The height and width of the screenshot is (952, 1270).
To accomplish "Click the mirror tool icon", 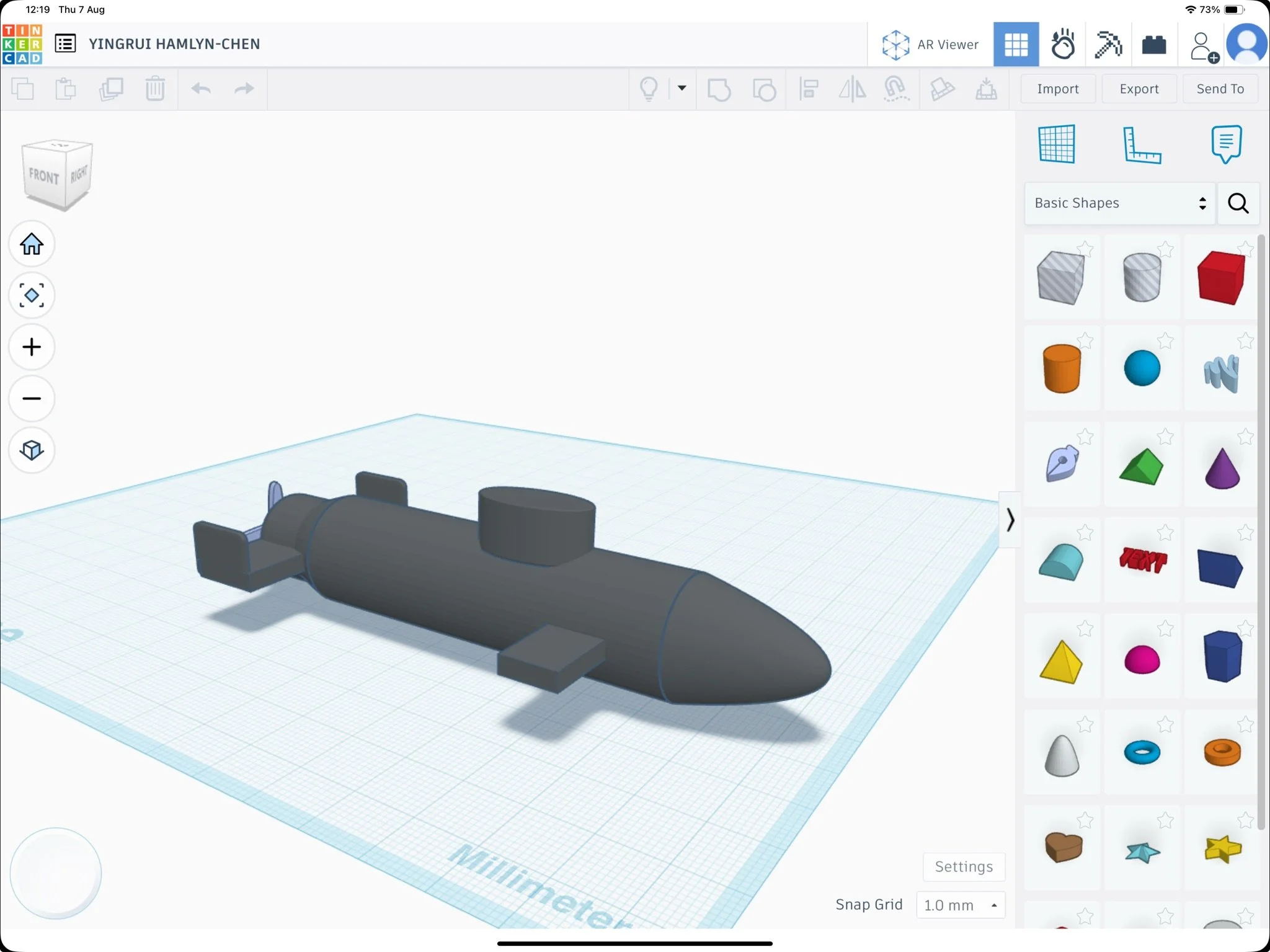I will 853,89.
